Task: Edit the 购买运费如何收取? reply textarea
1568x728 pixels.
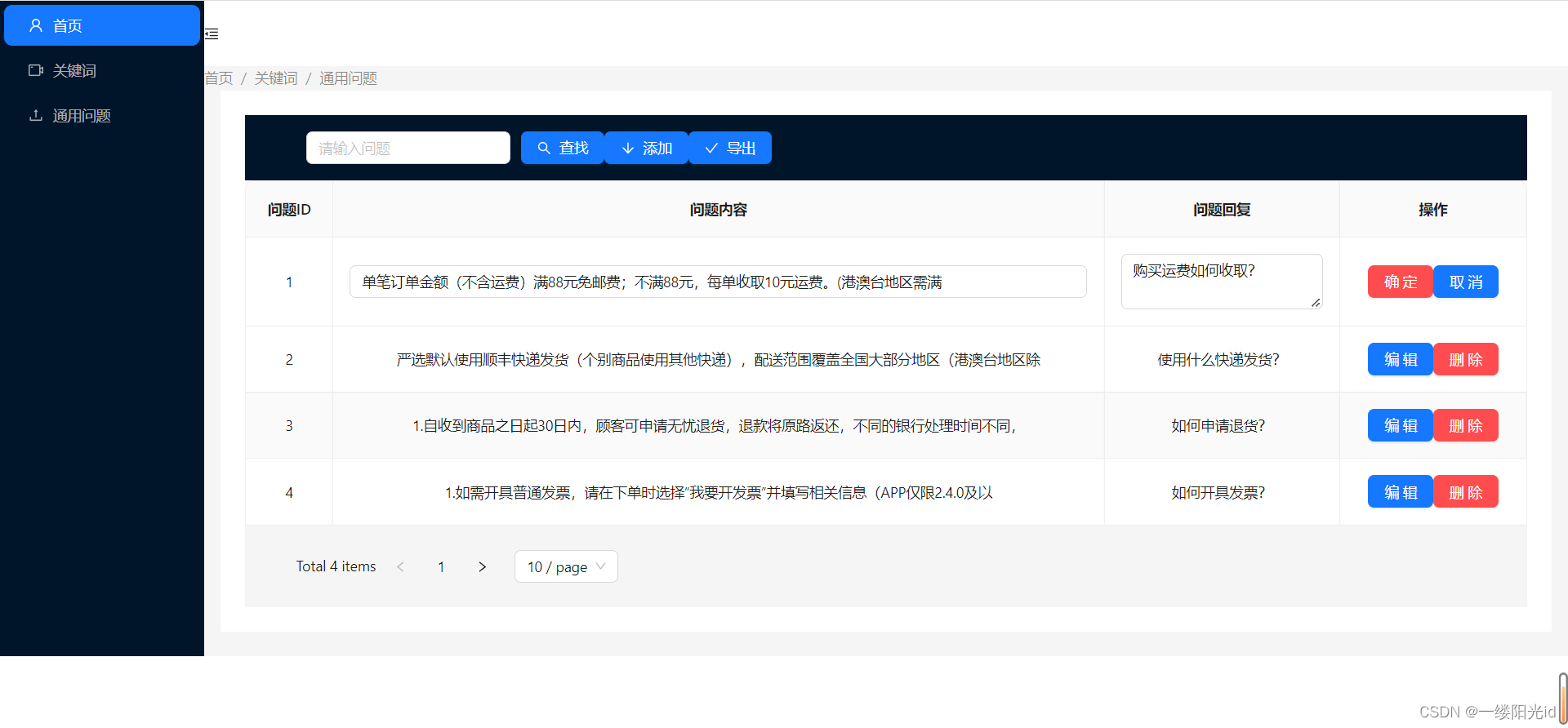Action: tap(1222, 282)
